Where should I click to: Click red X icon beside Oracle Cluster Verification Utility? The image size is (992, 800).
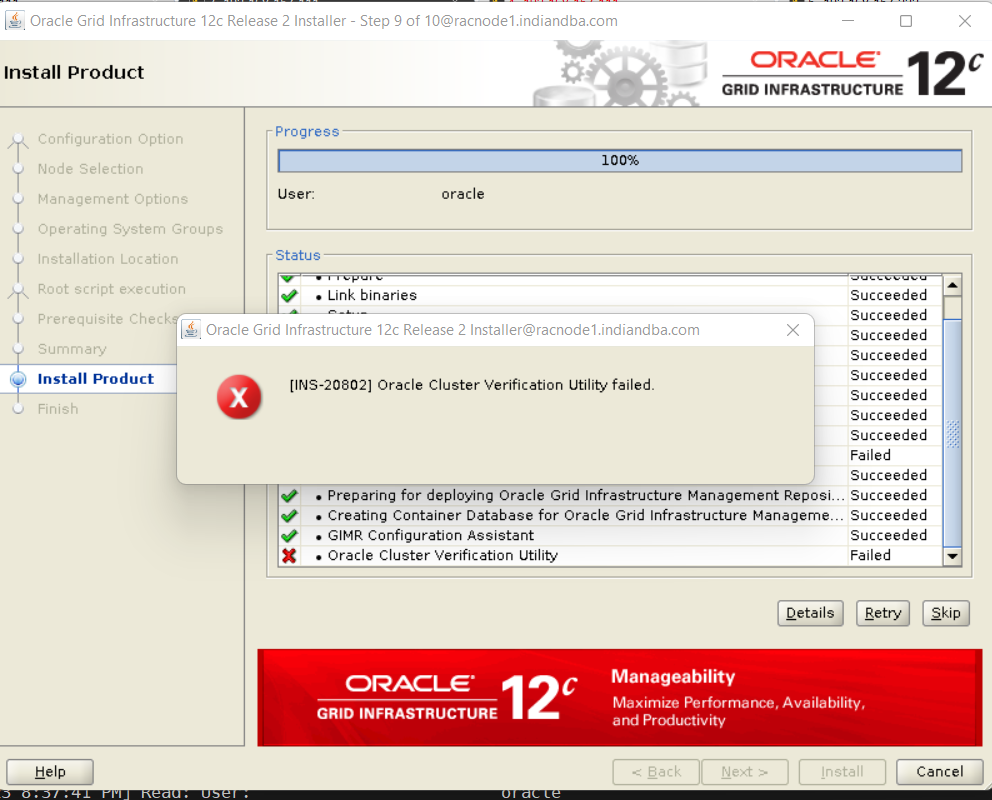coord(289,555)
